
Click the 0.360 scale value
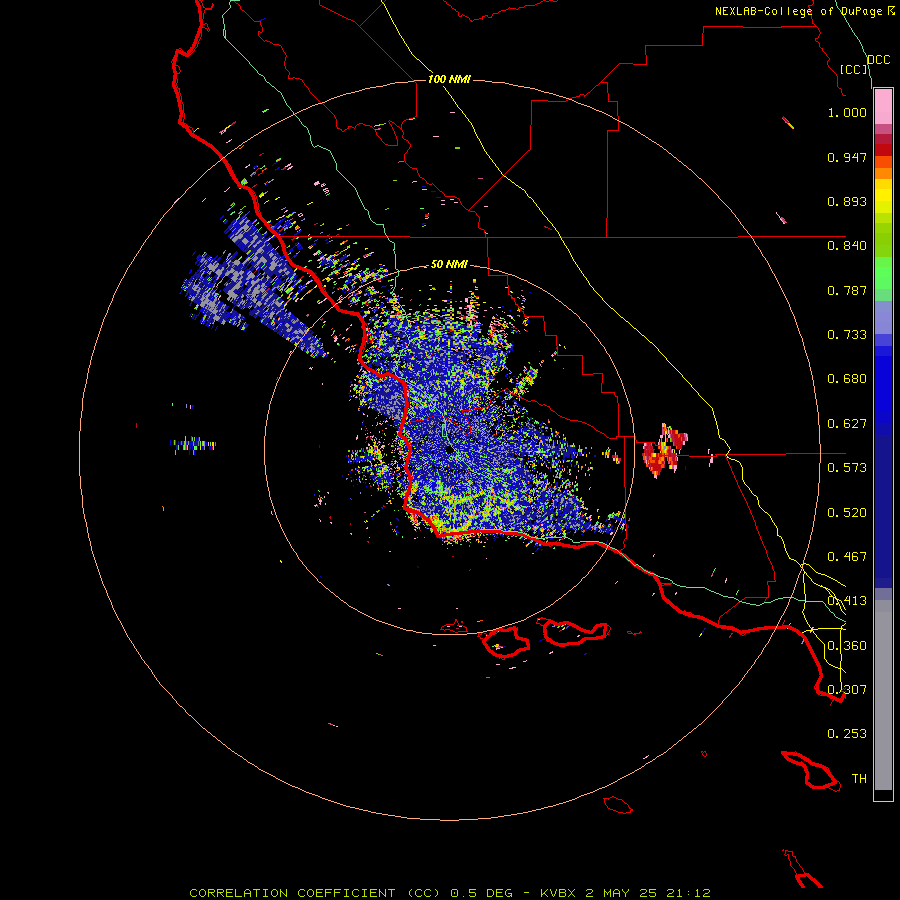(x=847, y=646)
